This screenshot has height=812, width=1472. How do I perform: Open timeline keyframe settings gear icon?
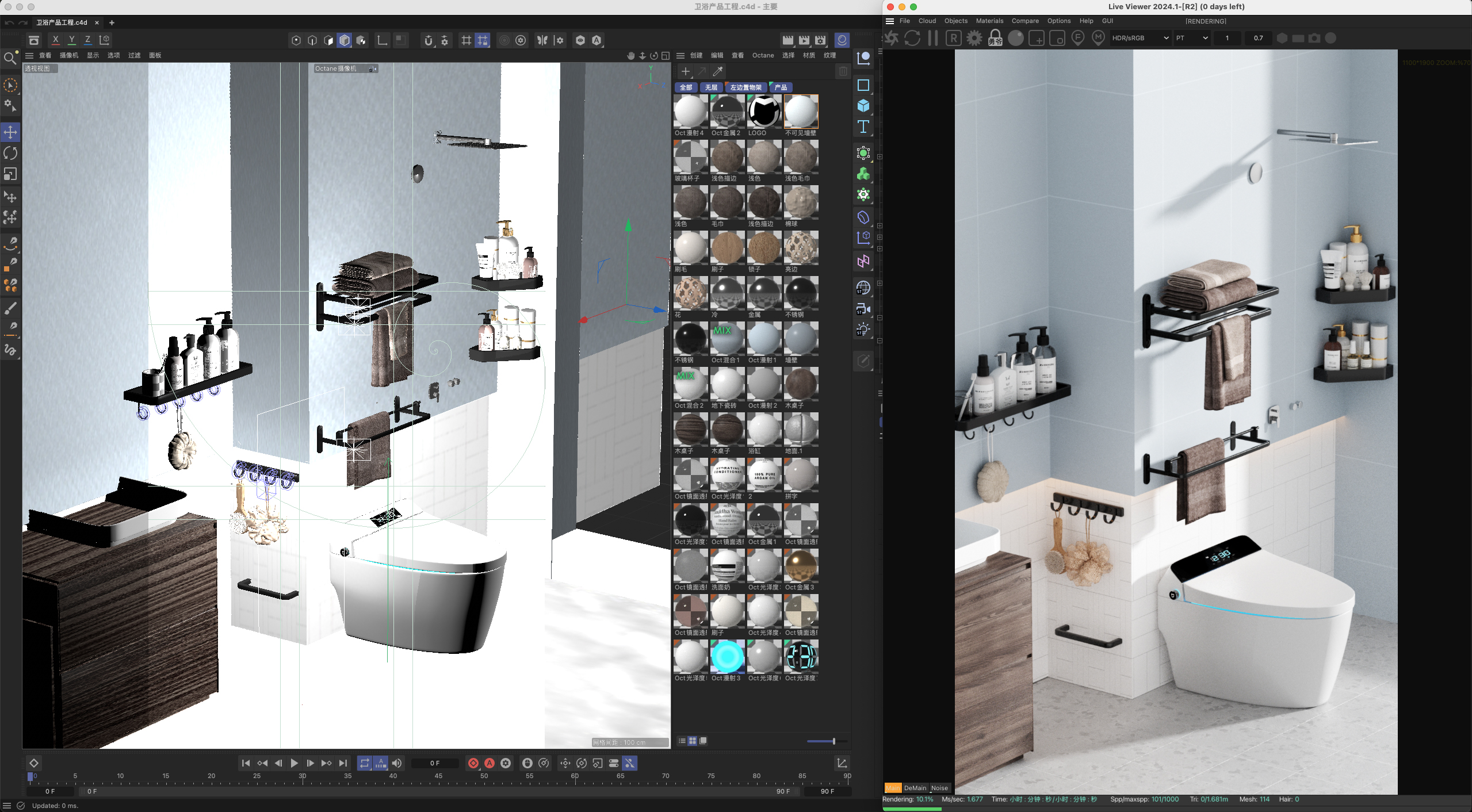[x=506, y=763]
